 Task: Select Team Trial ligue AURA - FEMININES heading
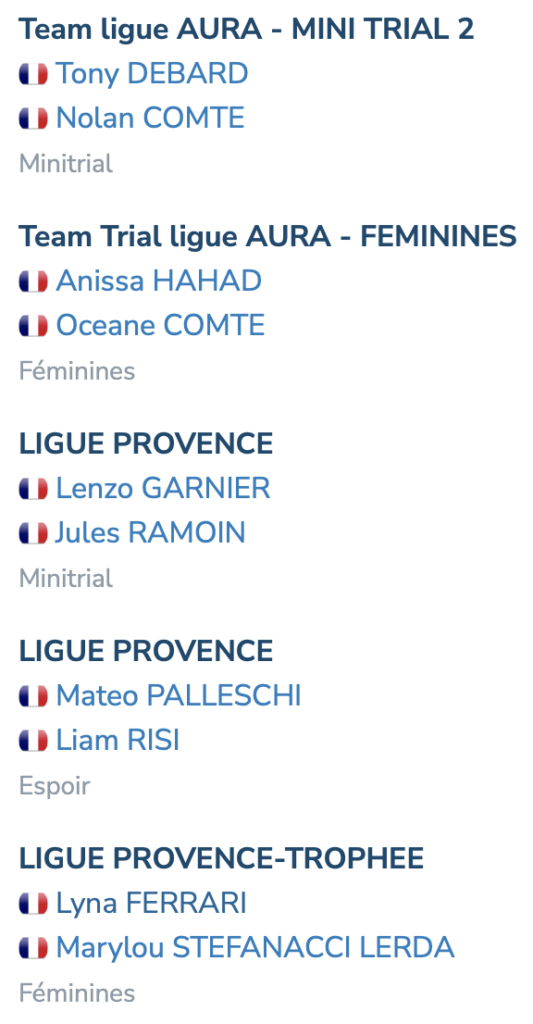(x=268, y=237)
